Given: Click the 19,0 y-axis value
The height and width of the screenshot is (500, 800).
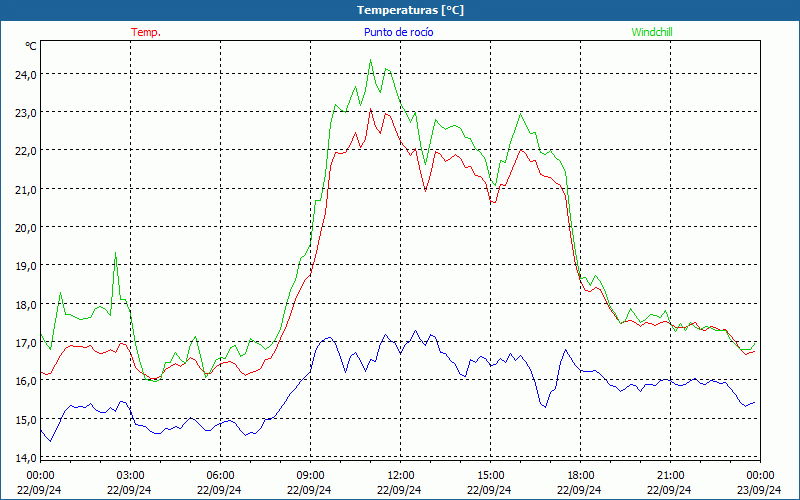Looking at the screenshot, I should pos(26,266).
